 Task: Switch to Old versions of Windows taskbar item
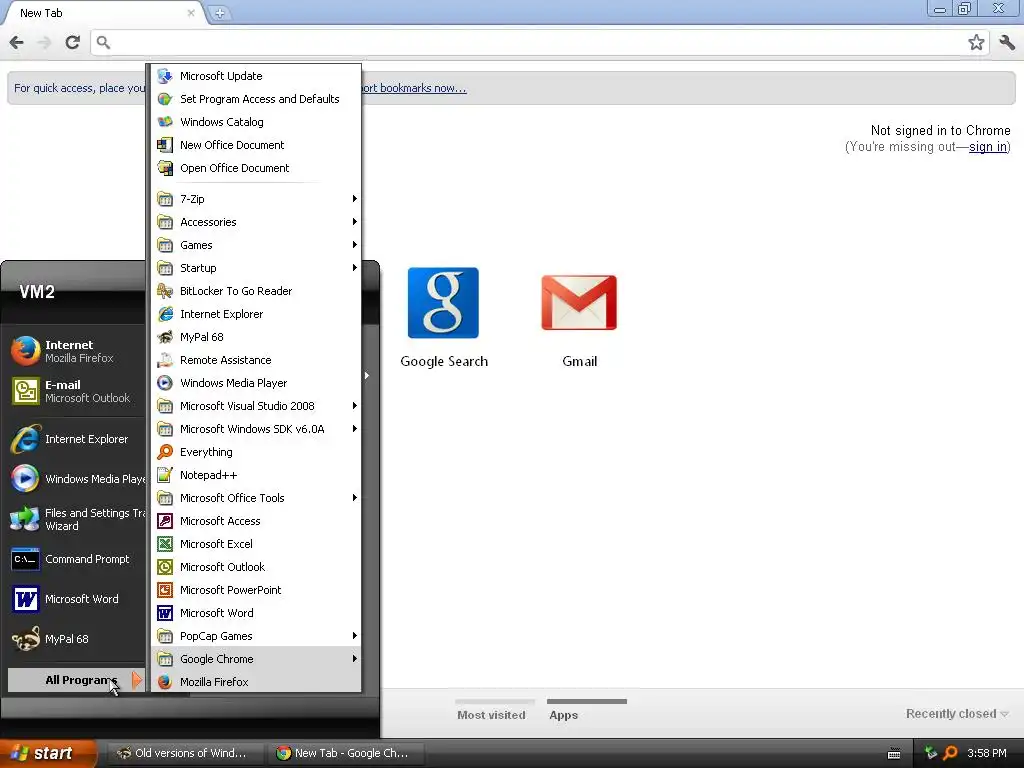point(185,753)
